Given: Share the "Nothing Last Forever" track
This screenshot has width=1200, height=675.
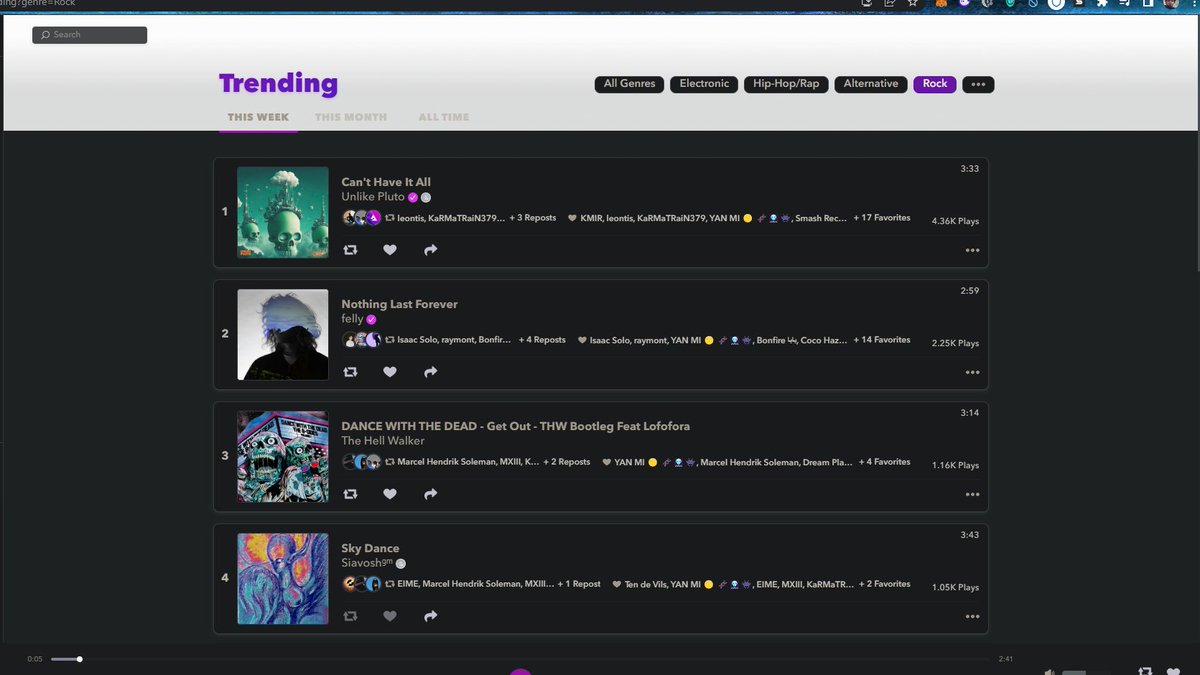Looking at the screenshot, I should (430, 371).
